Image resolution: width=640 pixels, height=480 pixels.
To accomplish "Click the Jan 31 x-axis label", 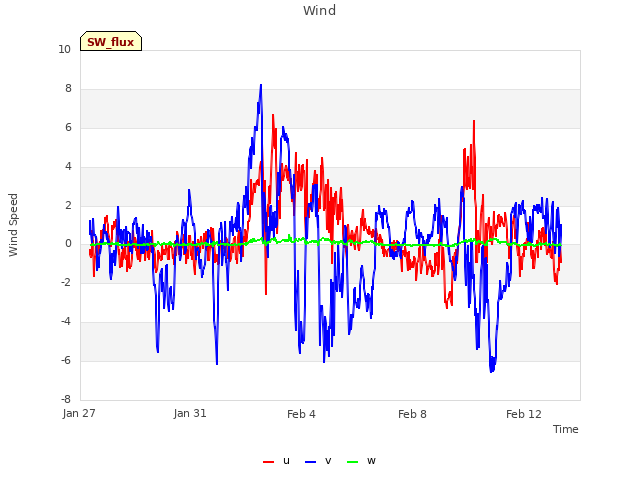I will [190, 413].
